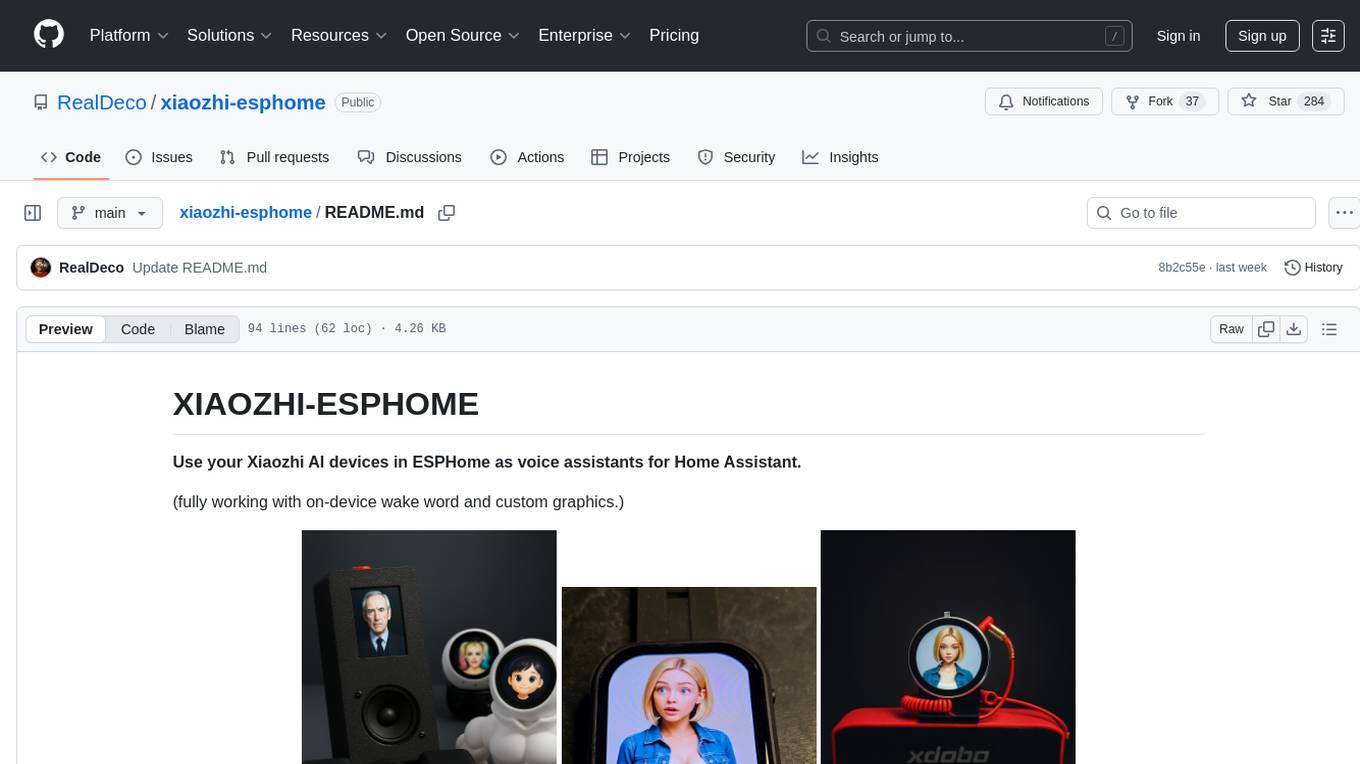Click the XIAOZHI-ESPHOME heading
Image resolution: width=1360 pixels, height=764 pixels.
coord(326,404)
